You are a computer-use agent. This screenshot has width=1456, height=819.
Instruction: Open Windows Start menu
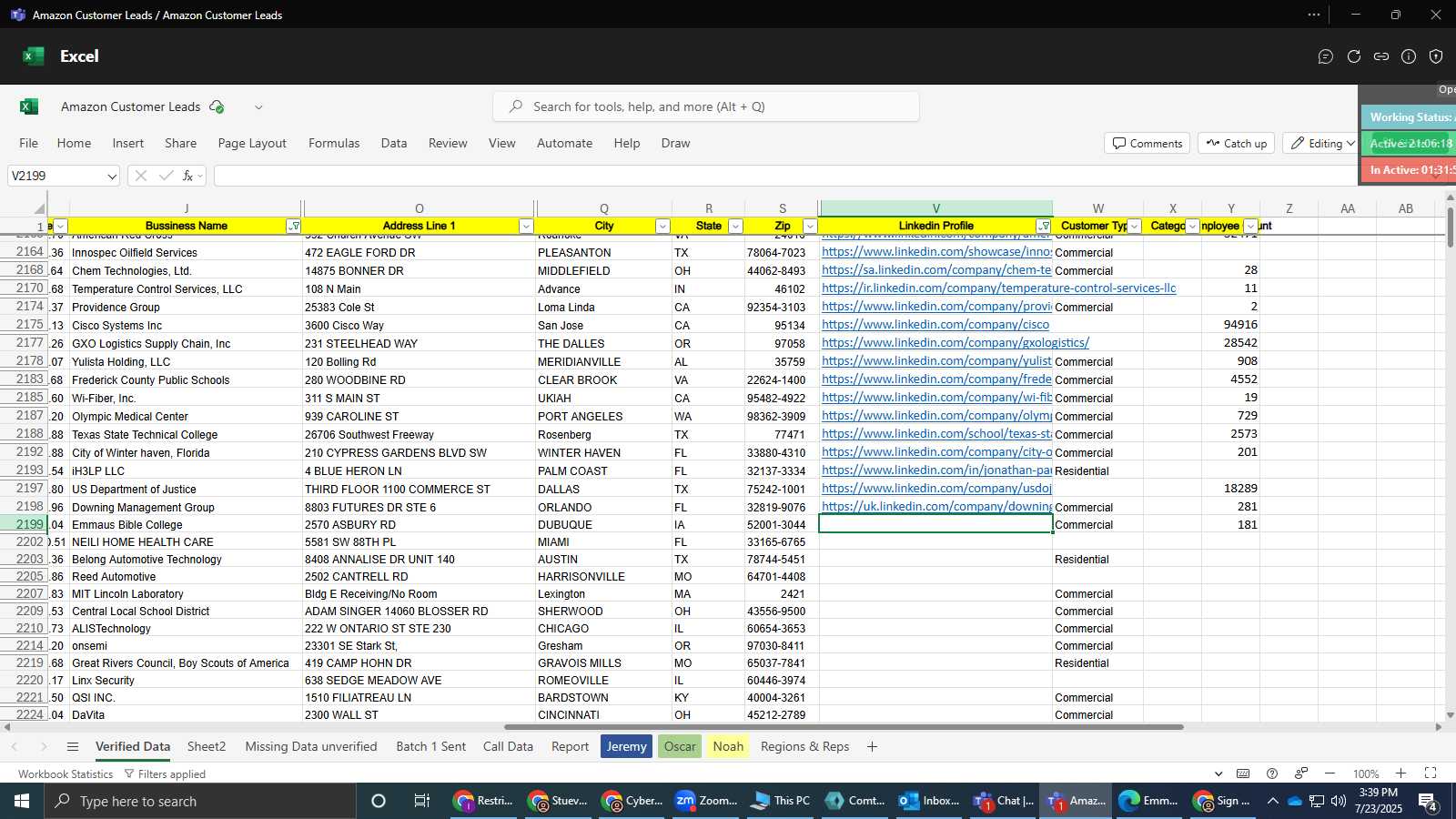pyautogui.click(x=22, y=801)
